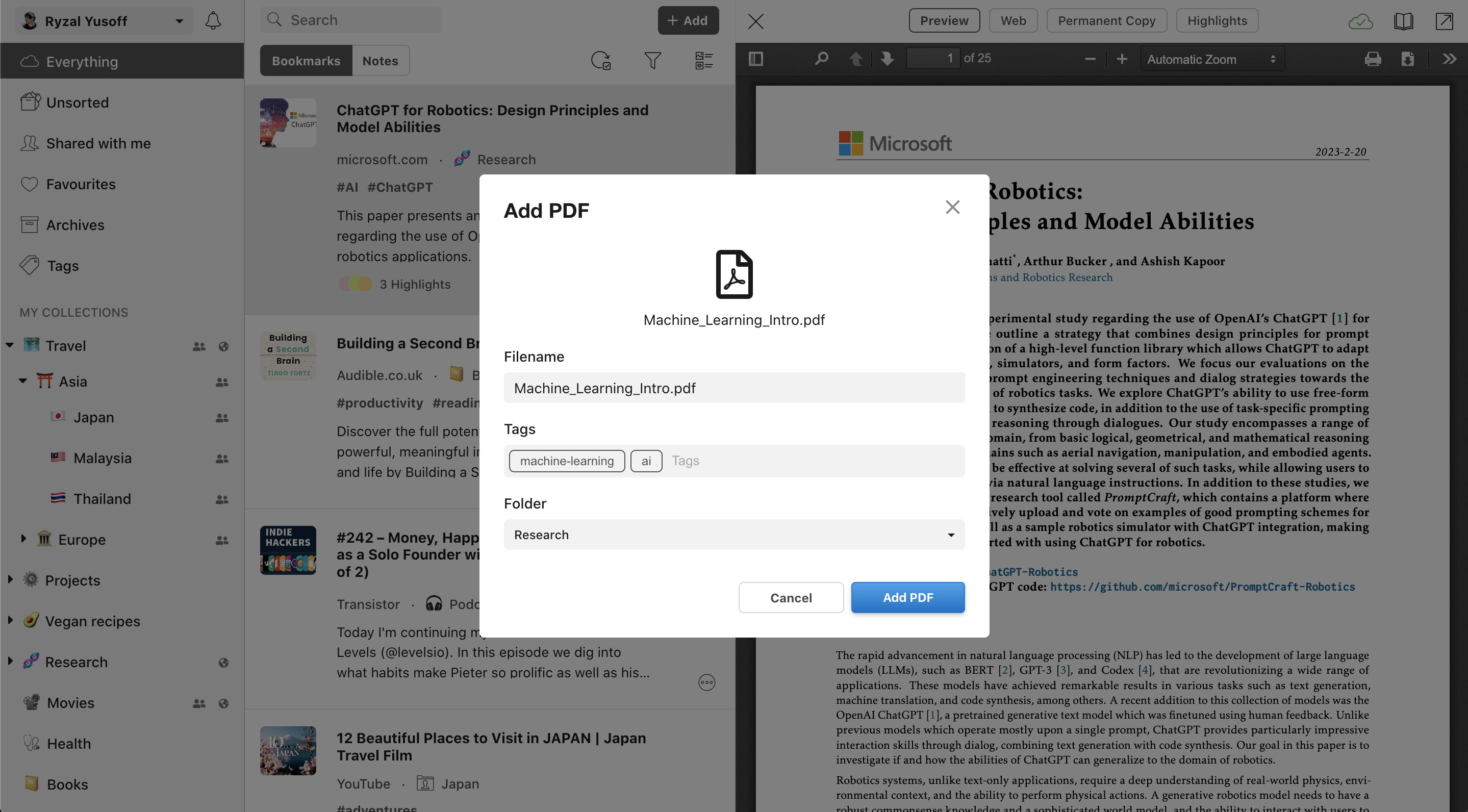Expand the Projects collection
Viewport: 1468px width, 812px height.
click(x=10, y=579)
